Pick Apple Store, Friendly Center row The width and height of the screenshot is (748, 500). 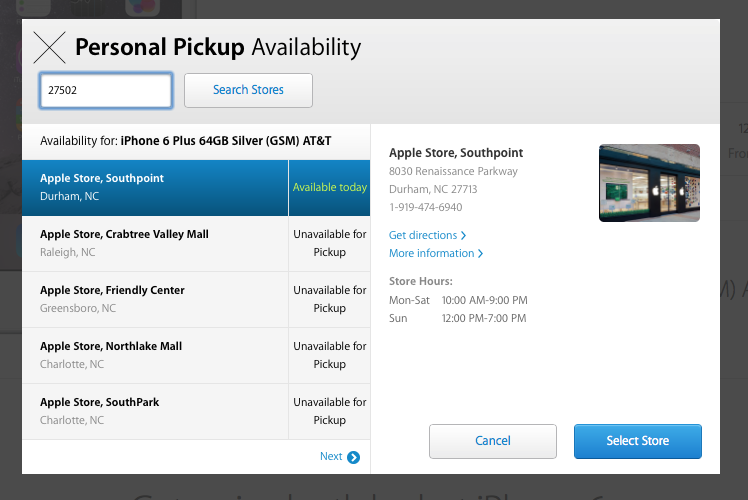(x=155, y=299)
